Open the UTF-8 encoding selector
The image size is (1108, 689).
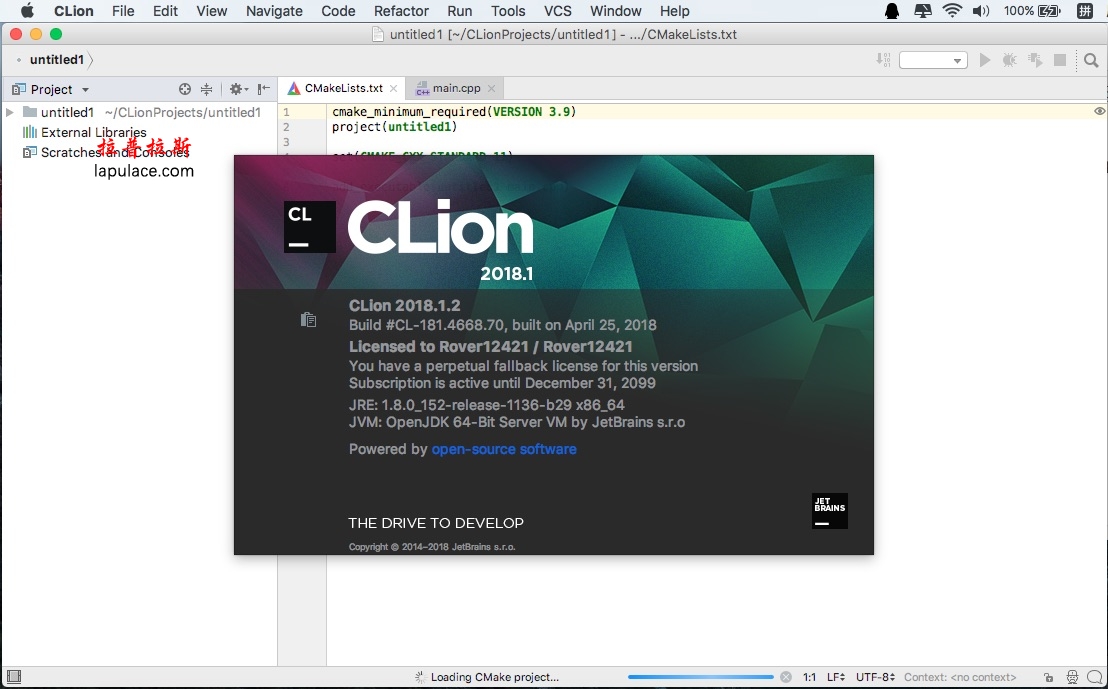(876, 677)
